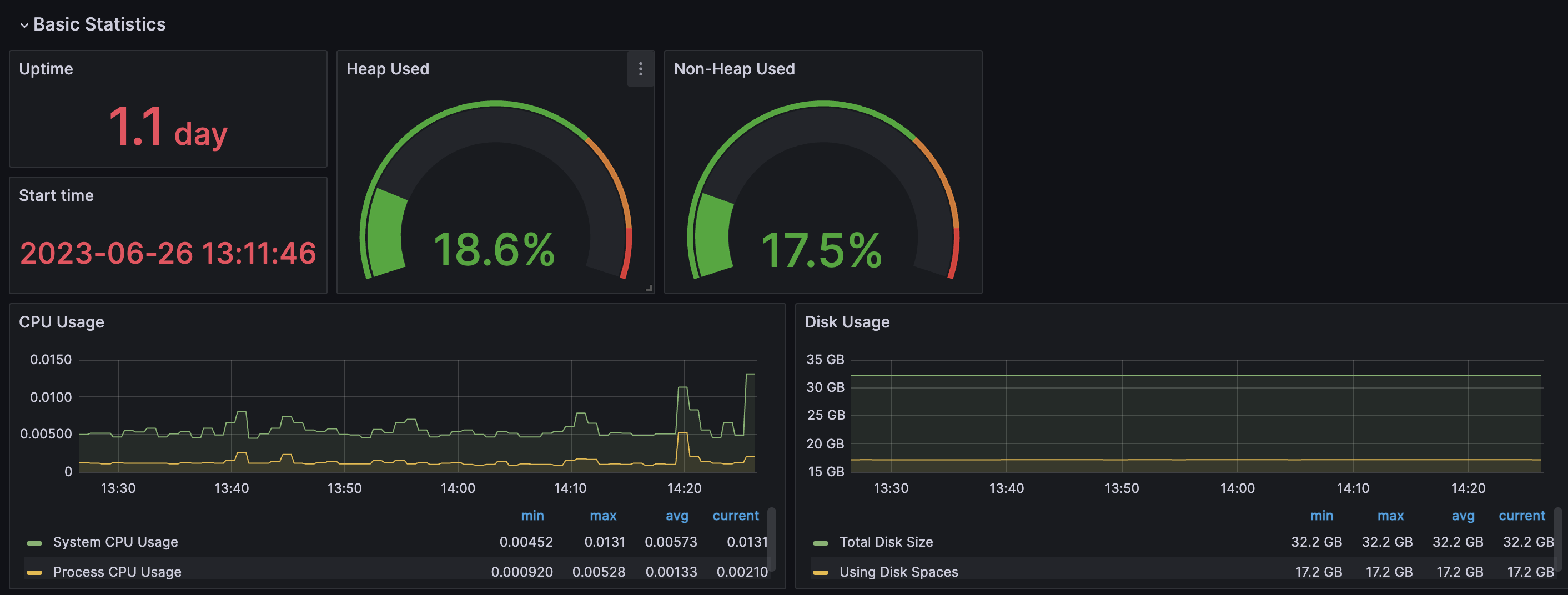Image resolution: width=1568 pixels, height=595 pixels.
Task: Collapse the Basic Statistics row chevron
Action: point(24,25)
